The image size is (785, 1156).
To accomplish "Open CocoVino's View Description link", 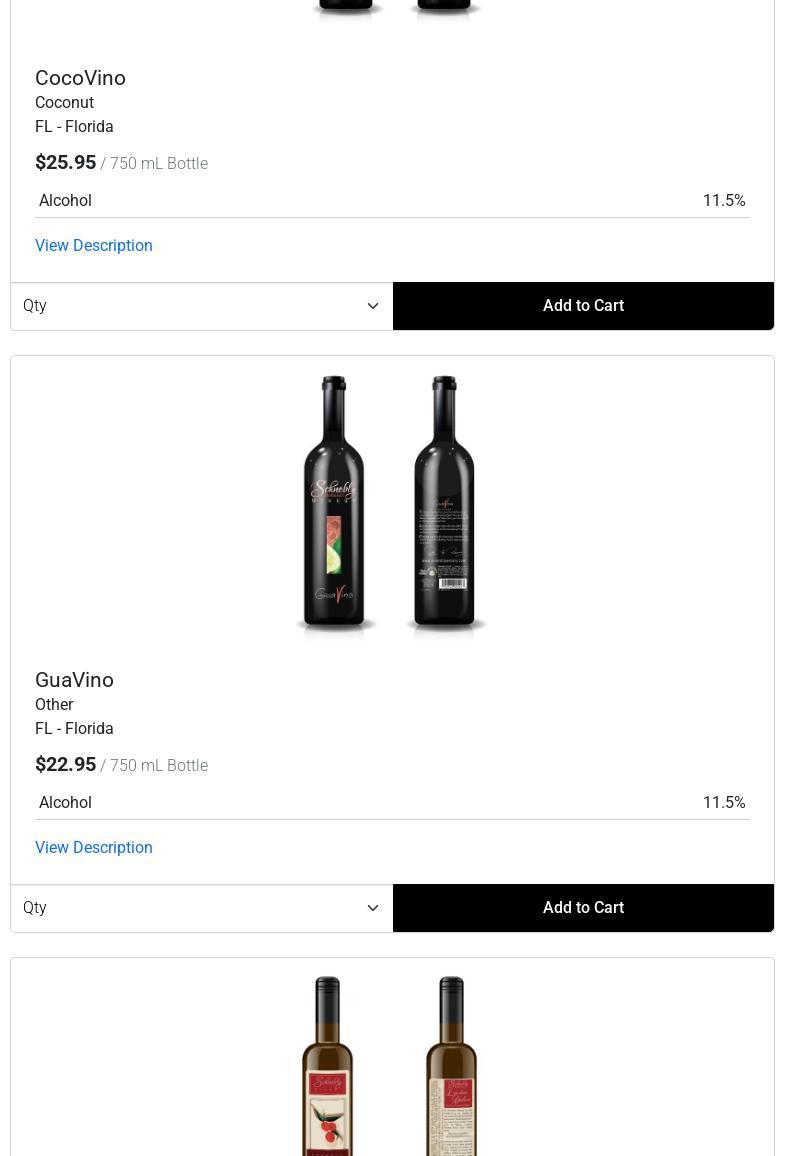I will click(94, 246).
